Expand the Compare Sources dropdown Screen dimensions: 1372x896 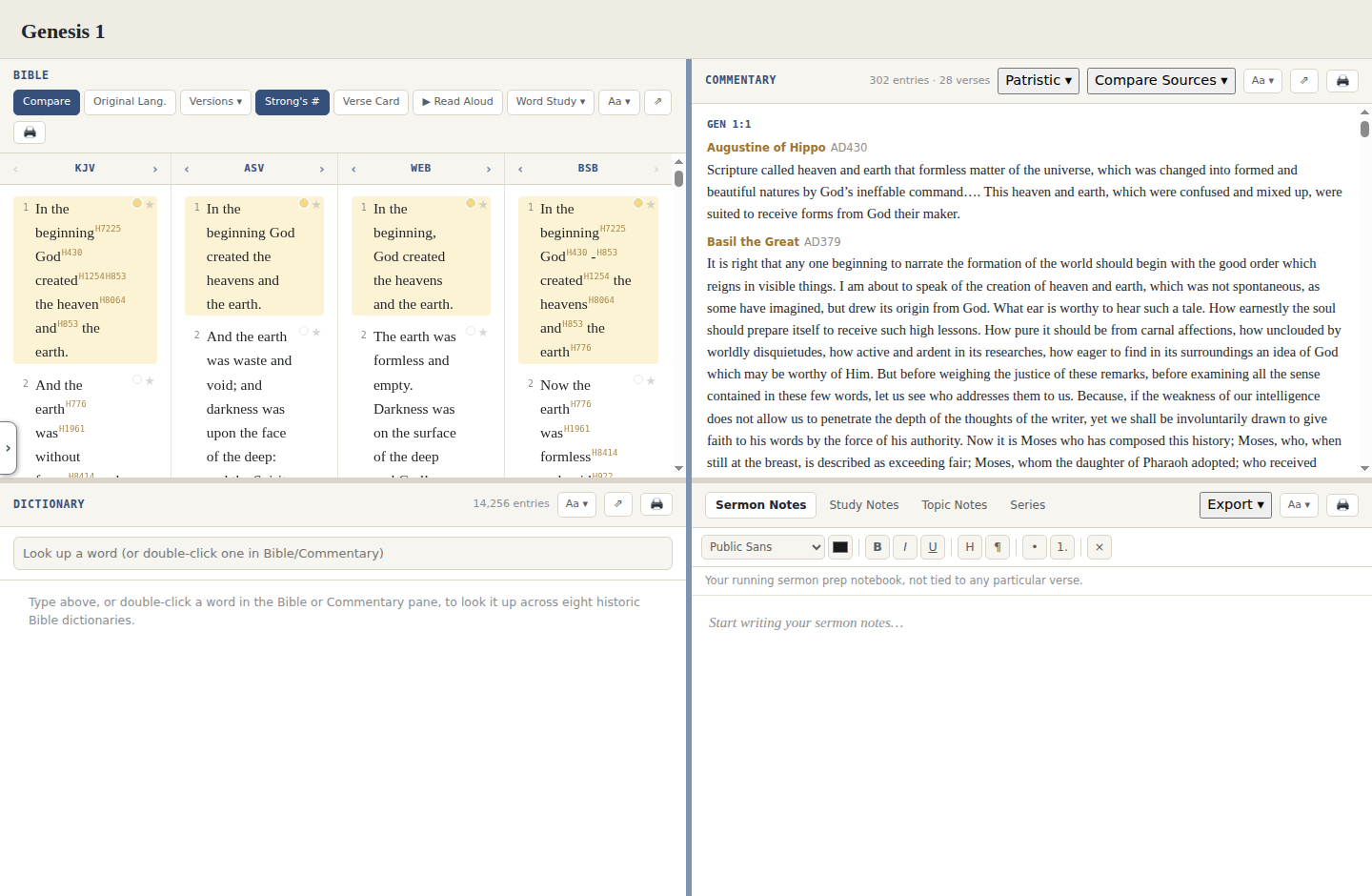pos(1161,81)
